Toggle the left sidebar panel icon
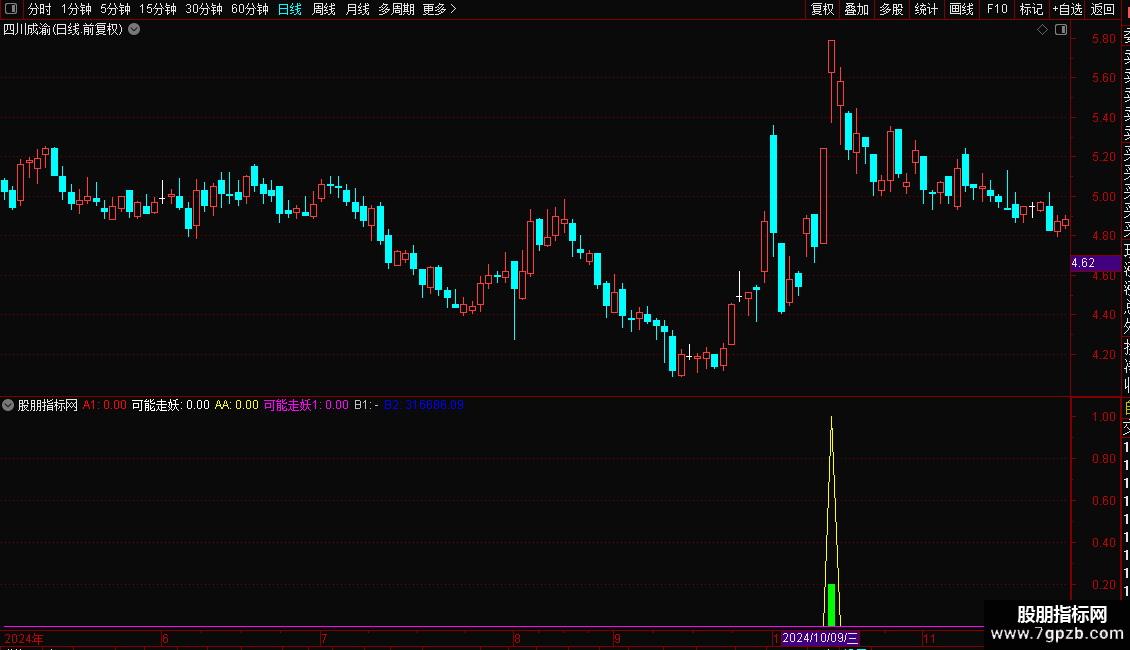 (11, 9)
